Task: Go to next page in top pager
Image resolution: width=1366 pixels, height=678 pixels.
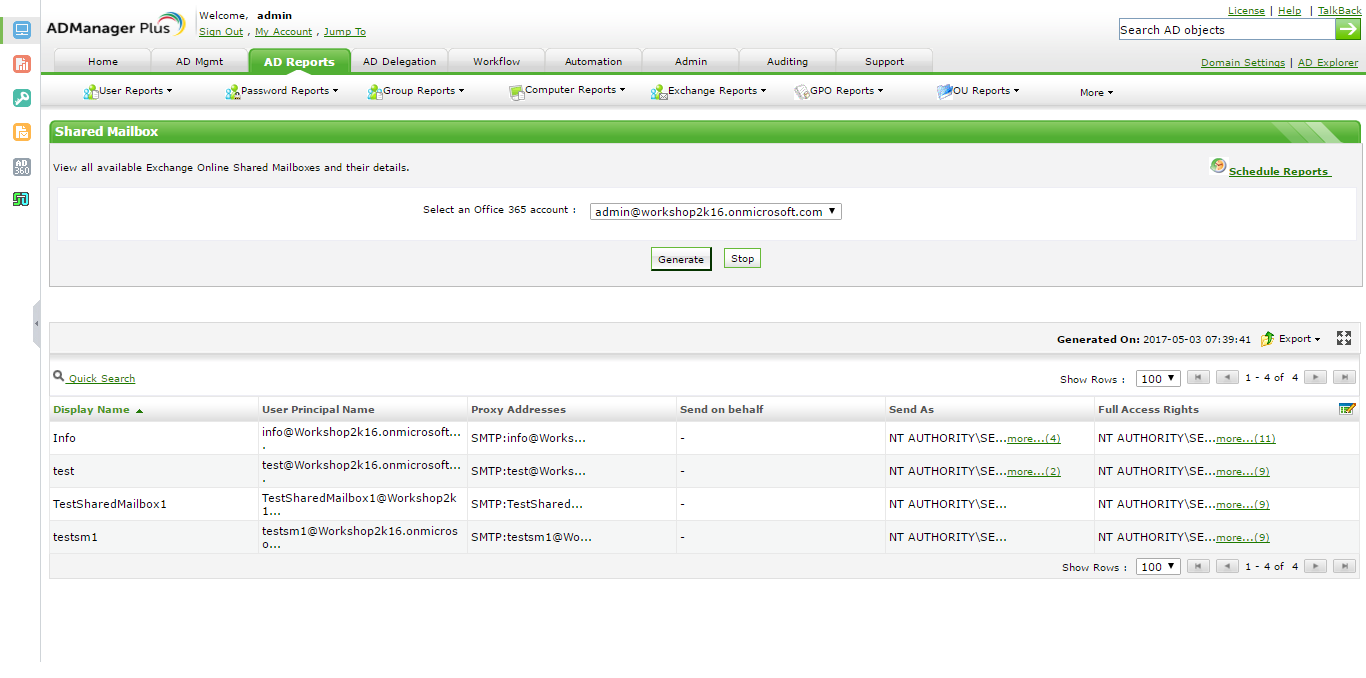Action: click(x=1316, y=378)
